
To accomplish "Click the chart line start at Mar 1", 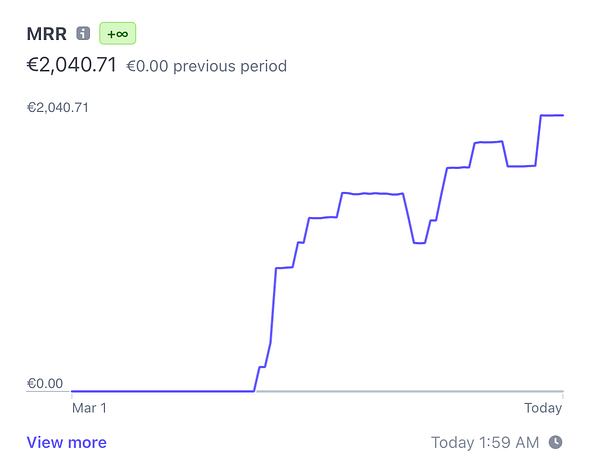I will pyautogui.click(x=73, y=391).
